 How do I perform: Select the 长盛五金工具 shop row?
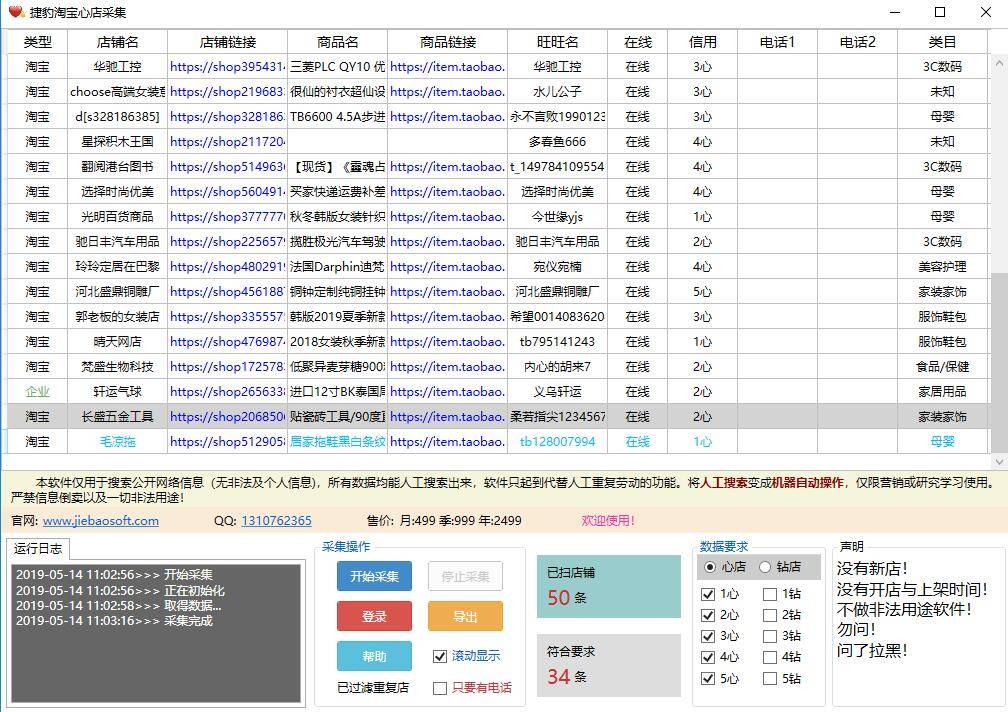(x=117, y=416)
